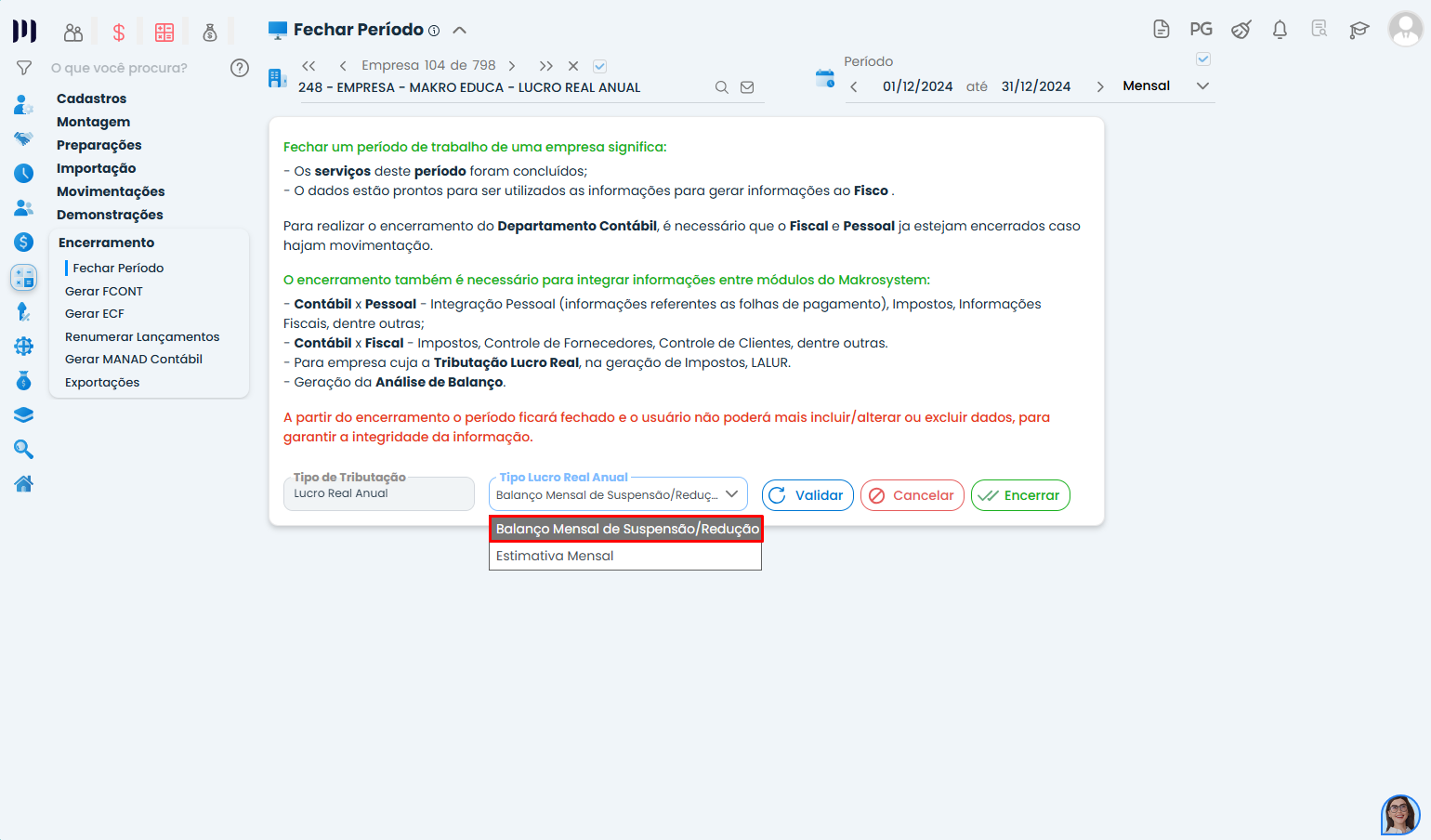Select Balanço Mensal de Suspensão/Redução option
The height and width of the screenshot is (840, 1431).
pos(626,529)
